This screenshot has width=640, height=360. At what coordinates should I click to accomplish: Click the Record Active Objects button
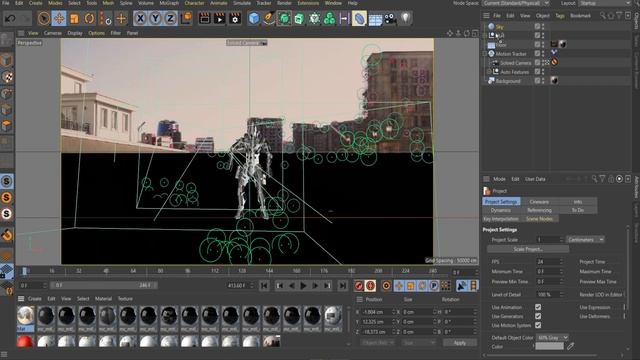[x=359, y=286]
